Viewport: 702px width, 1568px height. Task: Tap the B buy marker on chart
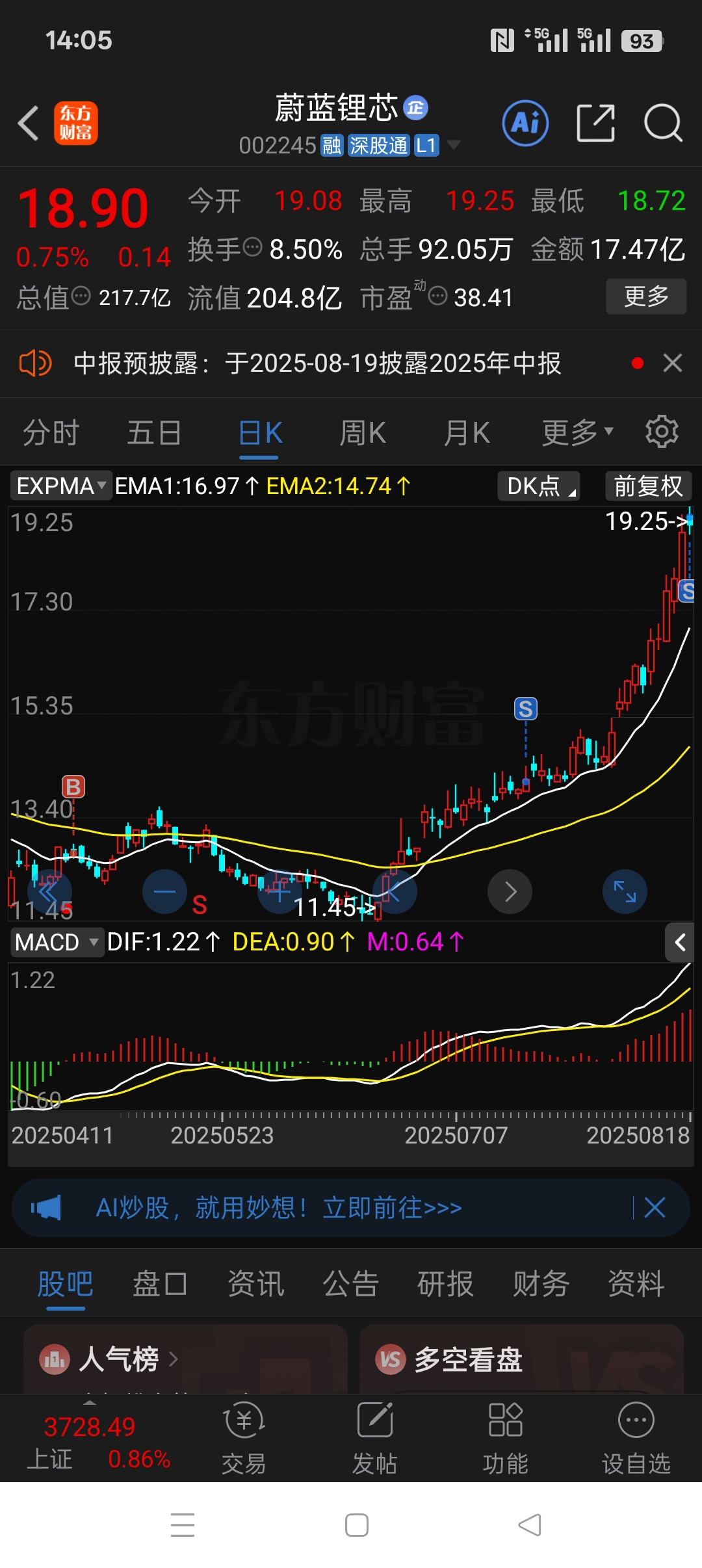73,787
